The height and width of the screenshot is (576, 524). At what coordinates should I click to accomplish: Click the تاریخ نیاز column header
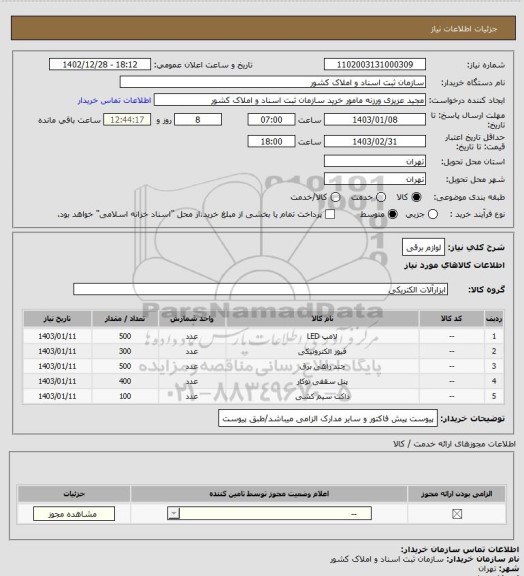[x=57, y=318]
